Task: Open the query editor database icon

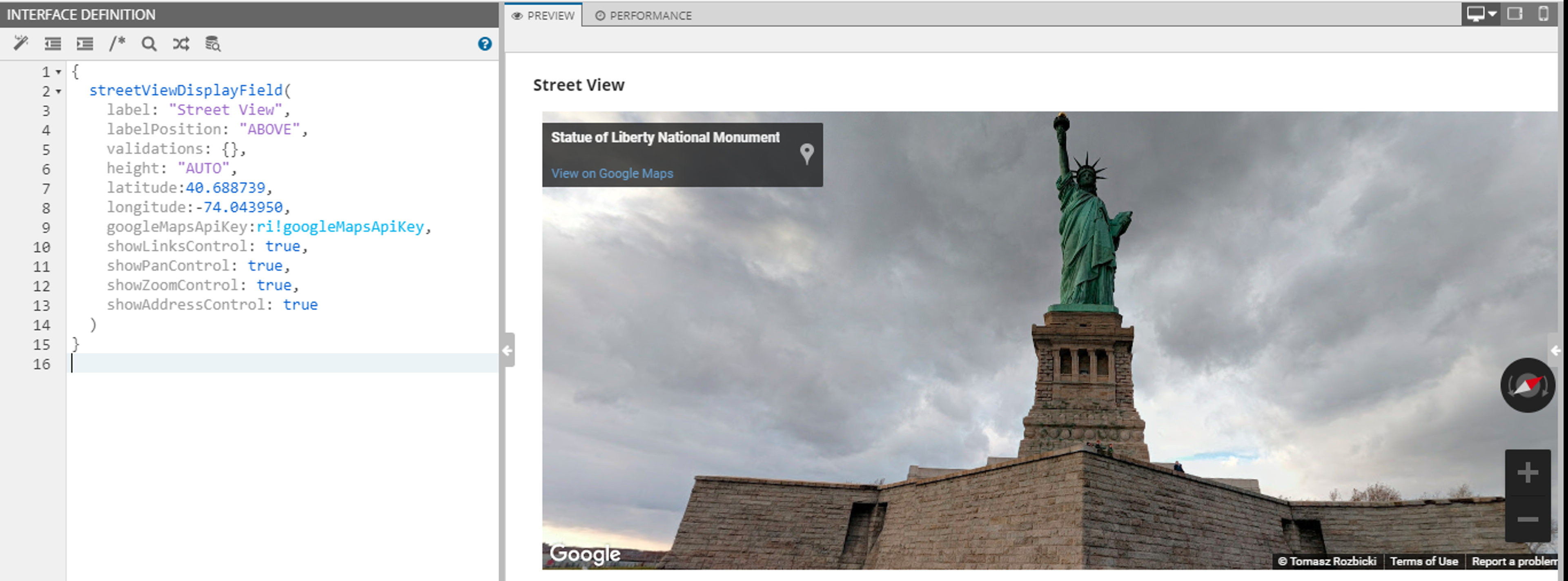Action: [212, 44]
